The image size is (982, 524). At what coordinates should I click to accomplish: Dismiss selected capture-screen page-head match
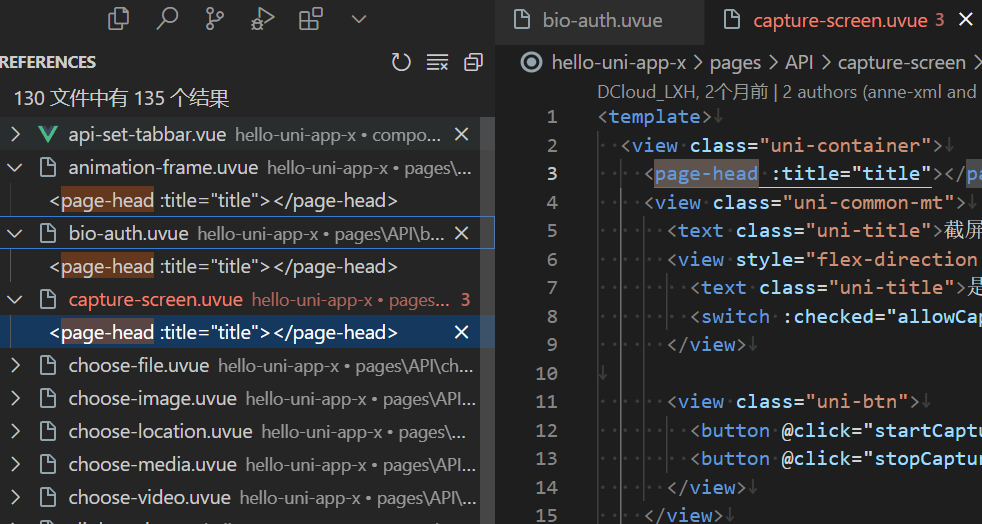462,332
